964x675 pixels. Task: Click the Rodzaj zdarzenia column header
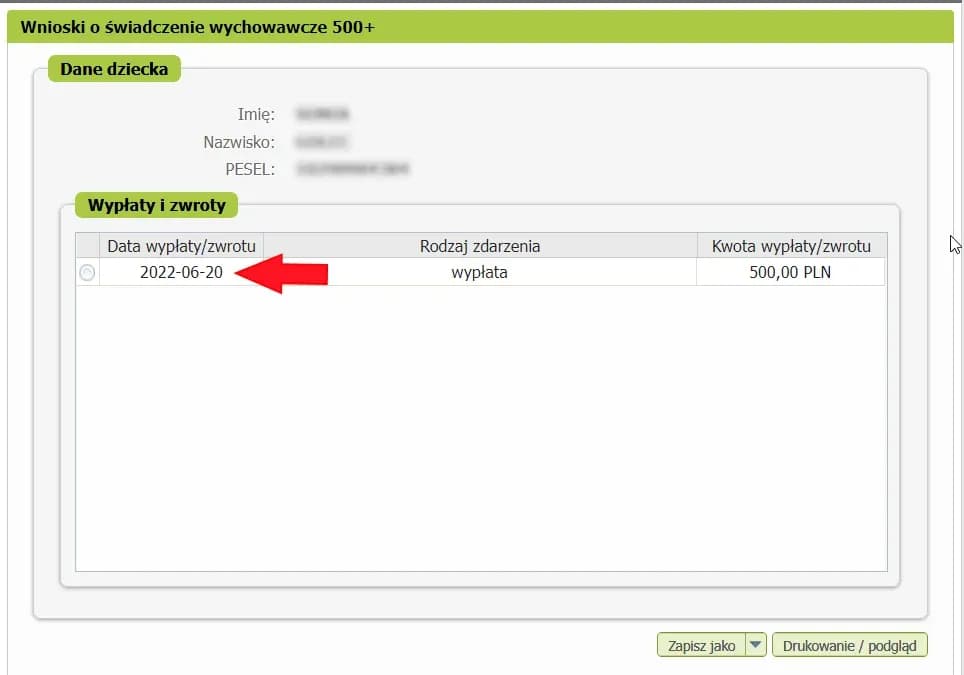point(480,246)
